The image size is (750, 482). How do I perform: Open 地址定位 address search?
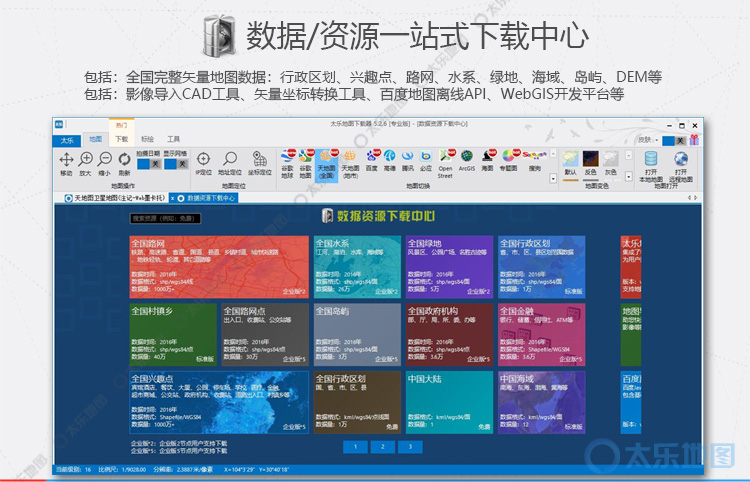[230, 164]
